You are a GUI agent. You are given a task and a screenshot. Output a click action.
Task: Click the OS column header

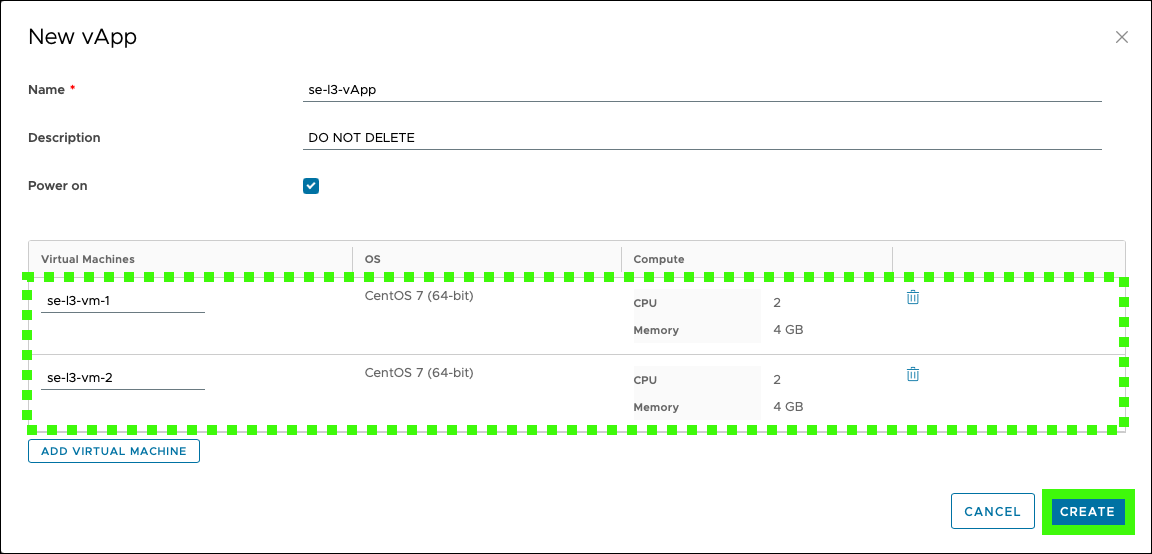tap(372, 259)
